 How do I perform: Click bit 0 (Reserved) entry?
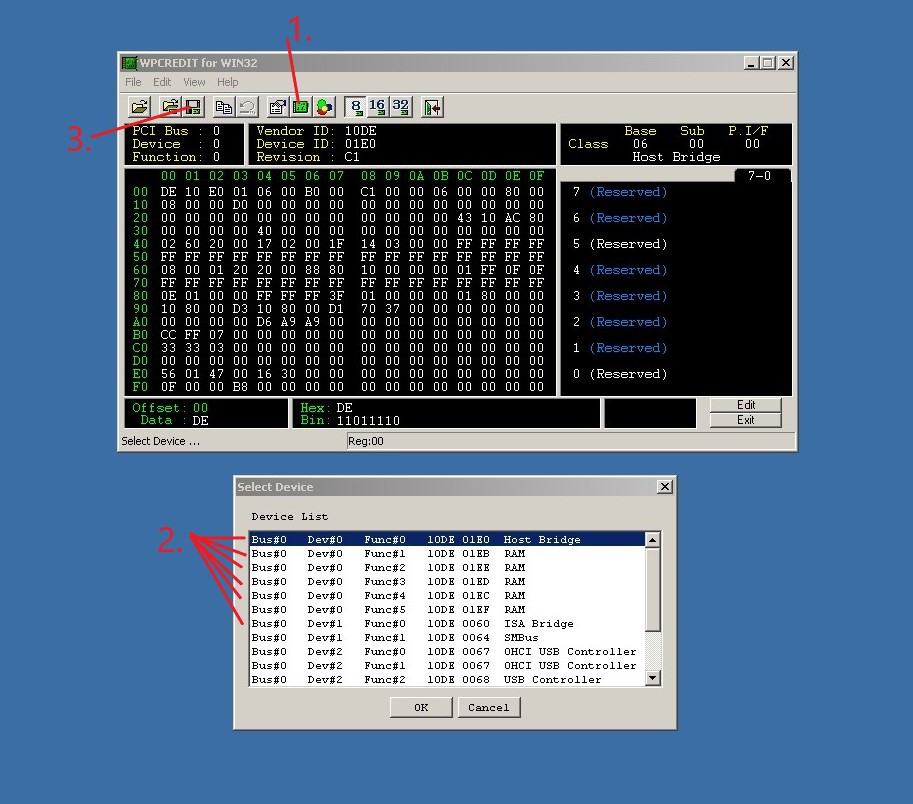pyautogui.click(x=620, y=374)
